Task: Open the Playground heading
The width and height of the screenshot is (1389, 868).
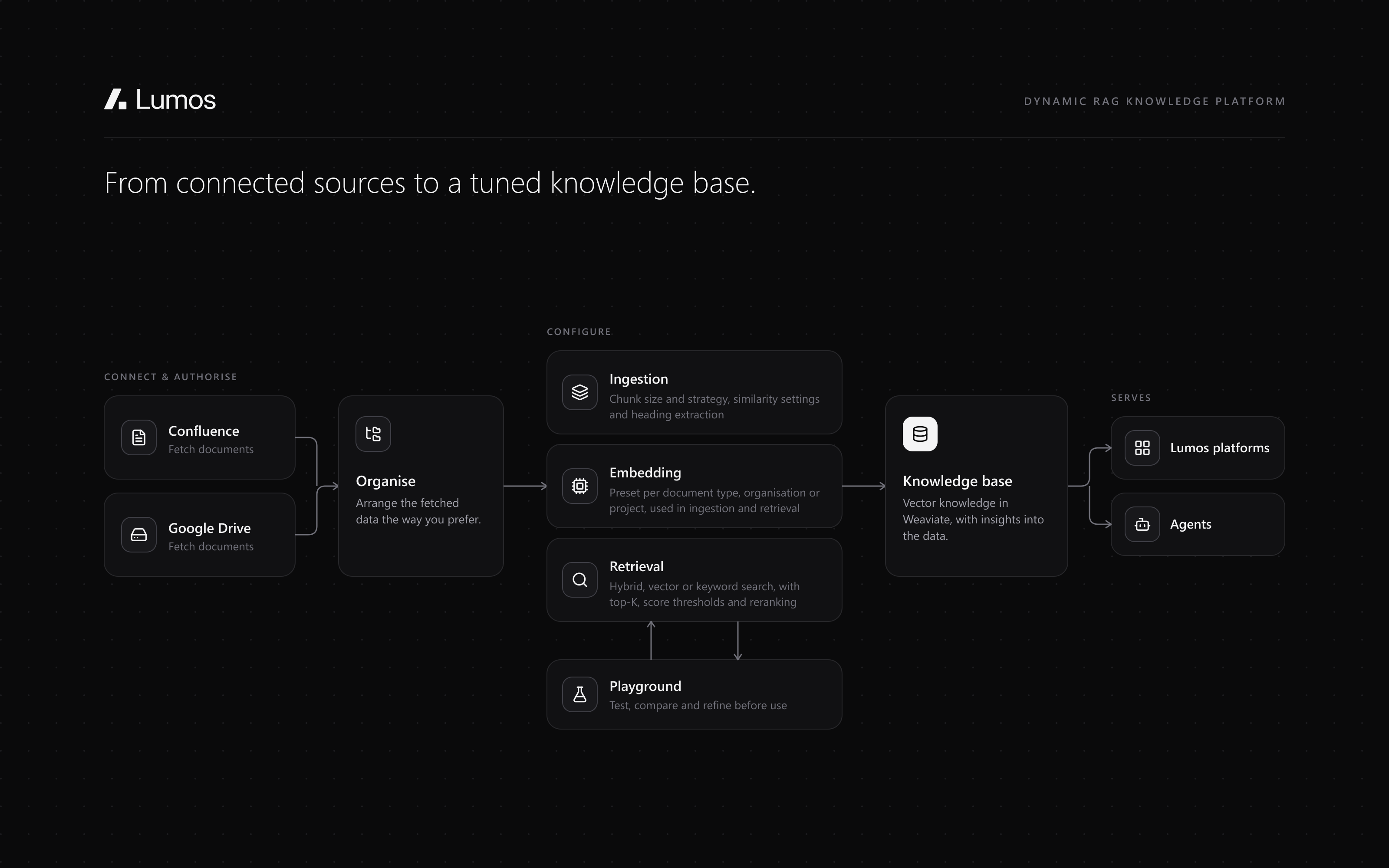Action: click(645, 686)
